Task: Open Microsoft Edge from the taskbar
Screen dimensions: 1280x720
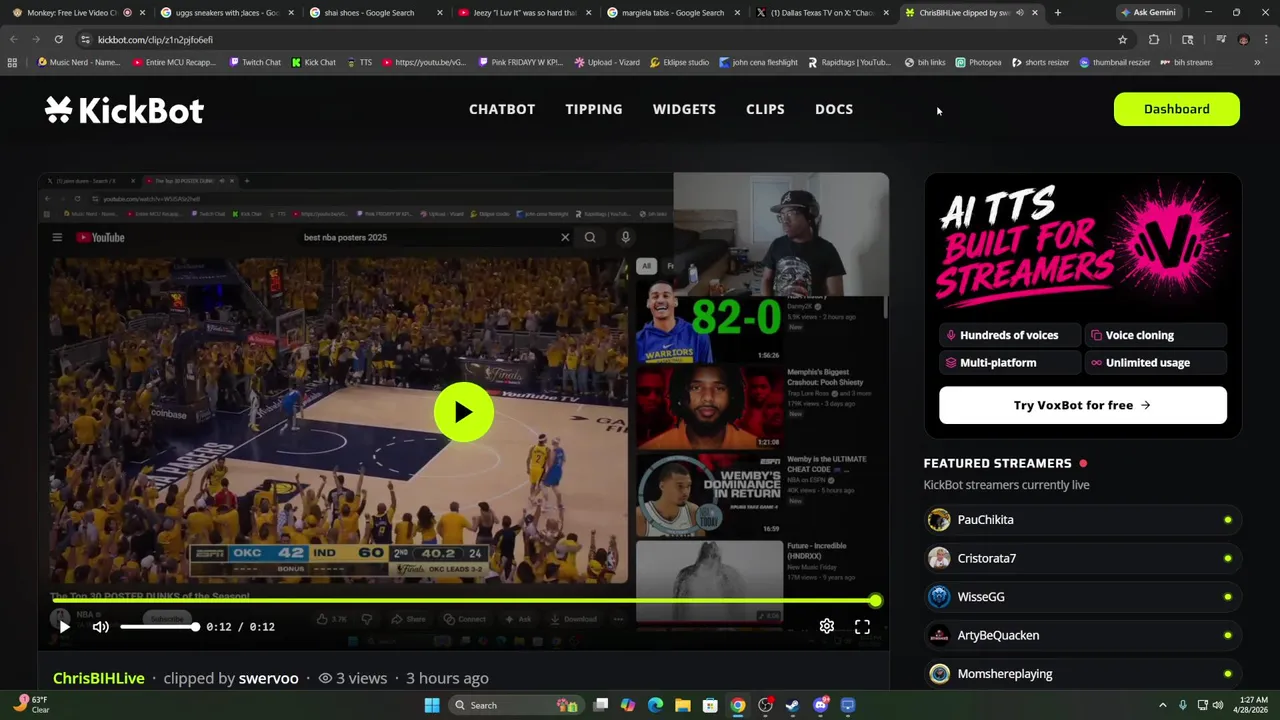Action: click(655, 705)
